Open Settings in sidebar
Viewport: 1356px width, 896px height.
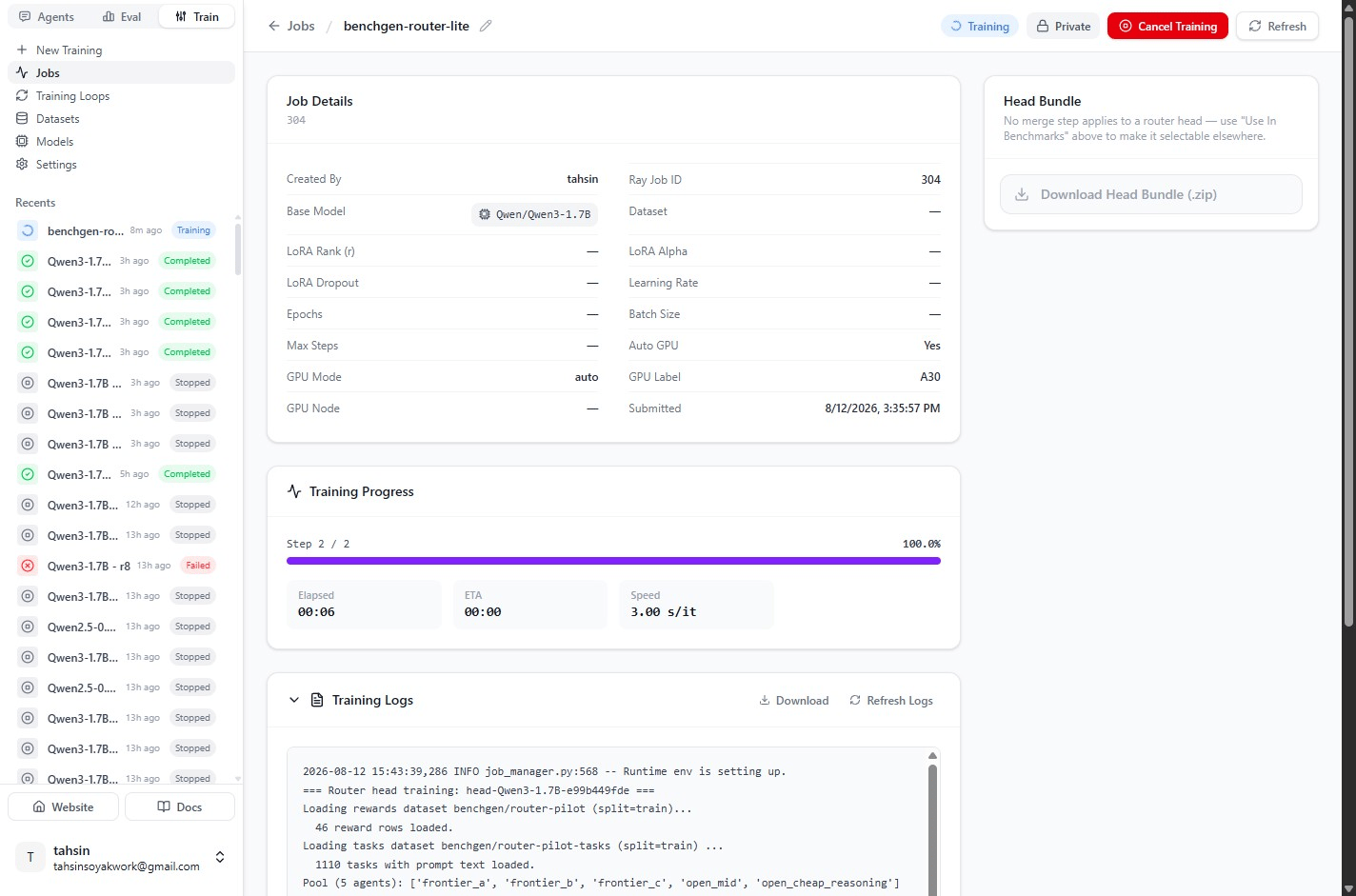point(122,164)
